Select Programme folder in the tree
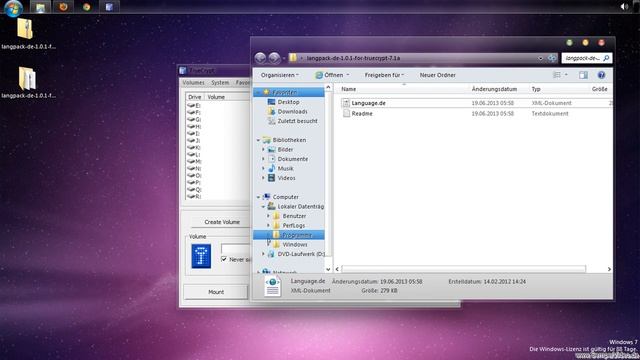Image resolution: width=640 pixels, height=360 pixels. point(297,235)
